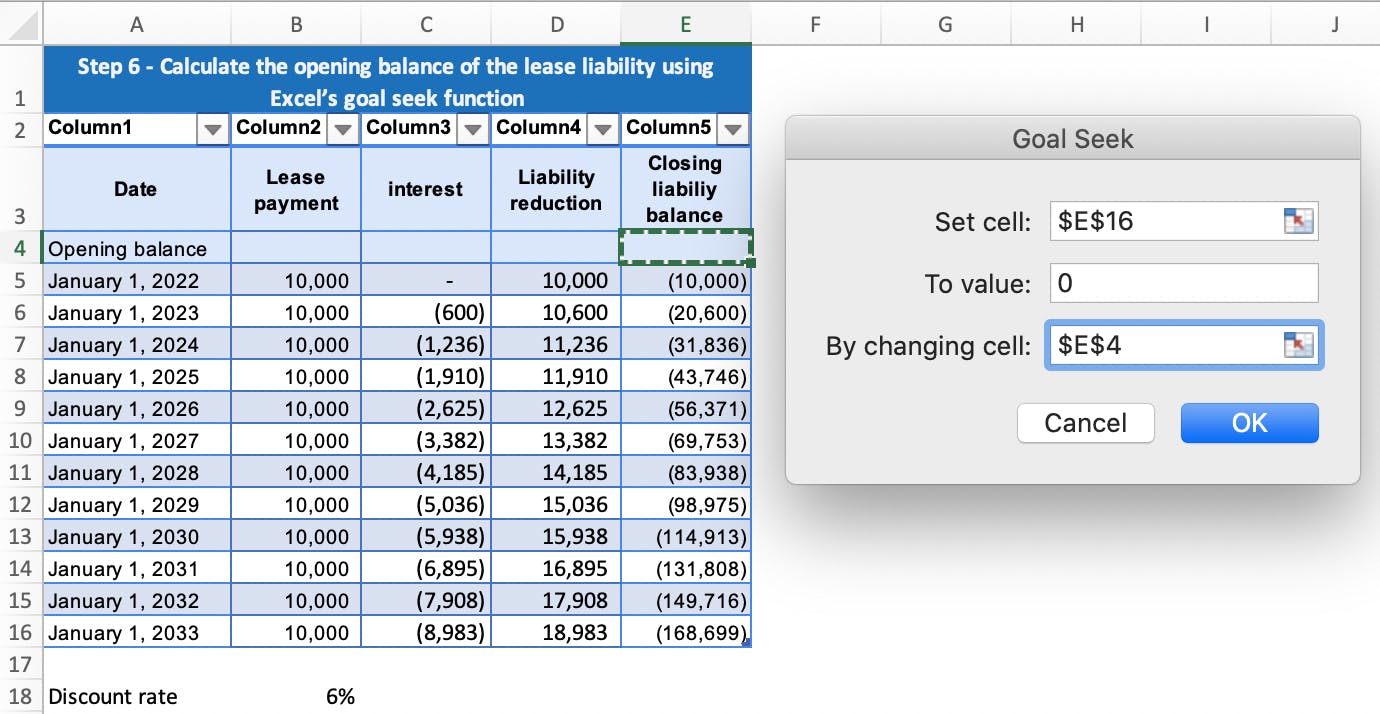The width and height of the screenshot is (1380, 714).
Task: Open the Column1 filter dropdown
Action: tap(212, 129)
